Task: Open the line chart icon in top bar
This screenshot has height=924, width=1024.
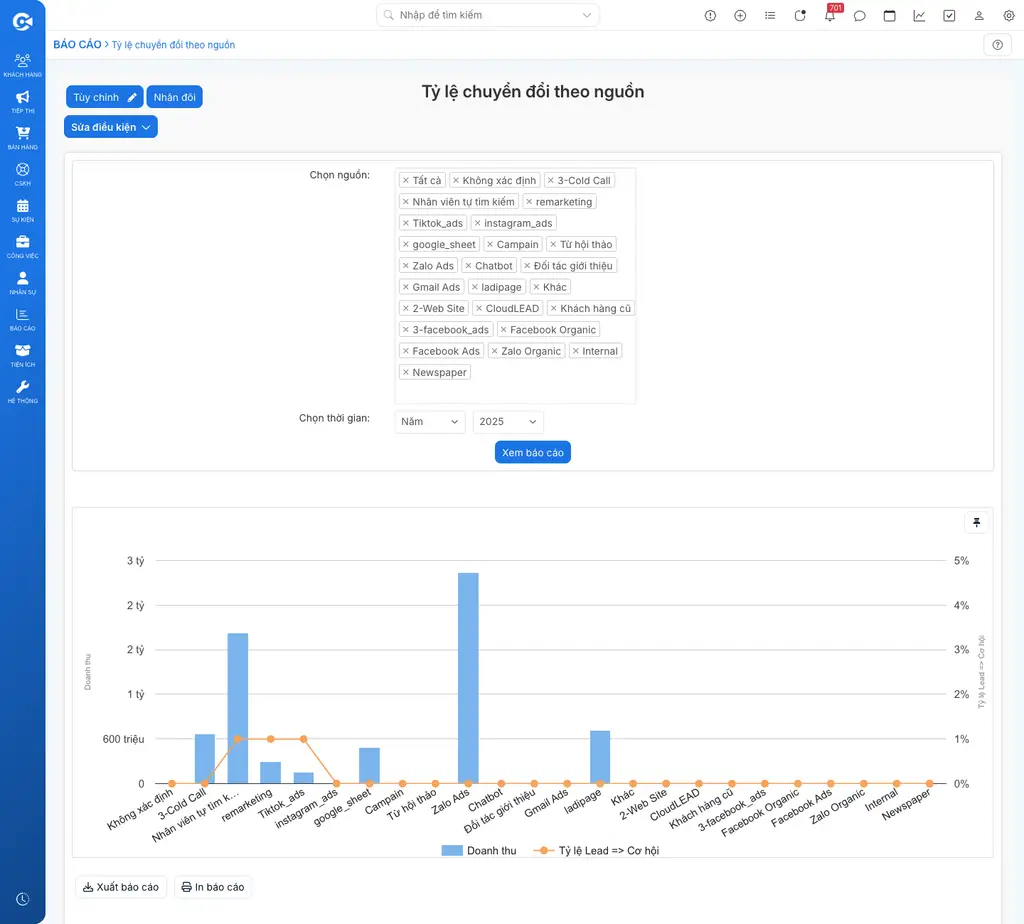Action: pos(919,16)
